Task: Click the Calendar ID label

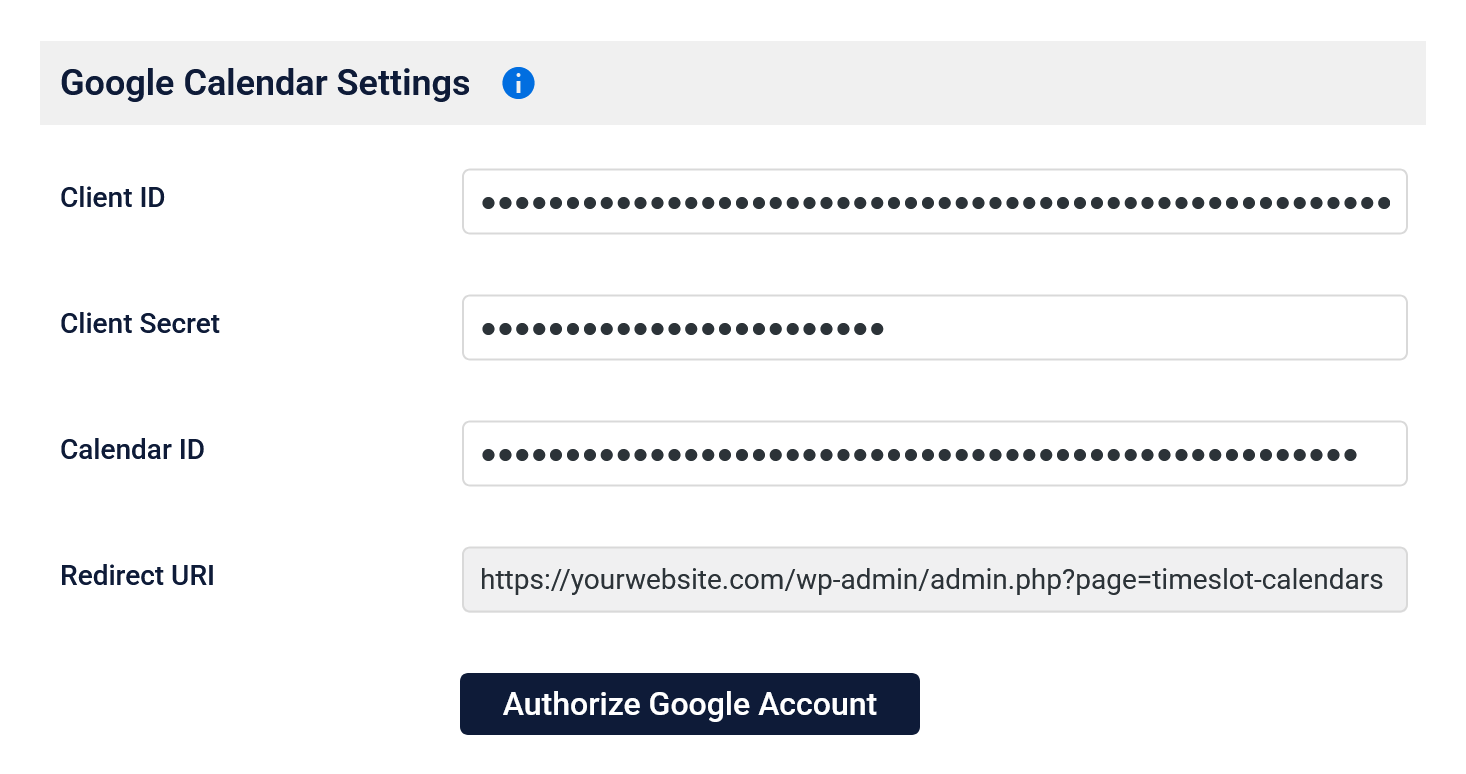Action: pyautogui.click(x=131, y=449)
